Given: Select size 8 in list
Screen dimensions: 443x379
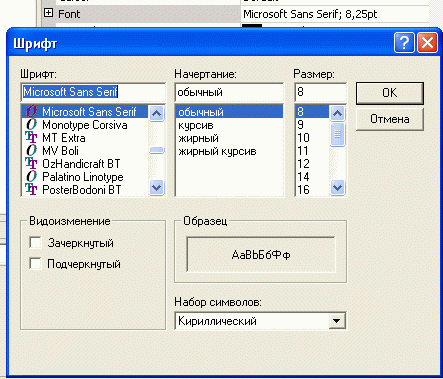Looking at the screenshot, I should coord(312,112).
